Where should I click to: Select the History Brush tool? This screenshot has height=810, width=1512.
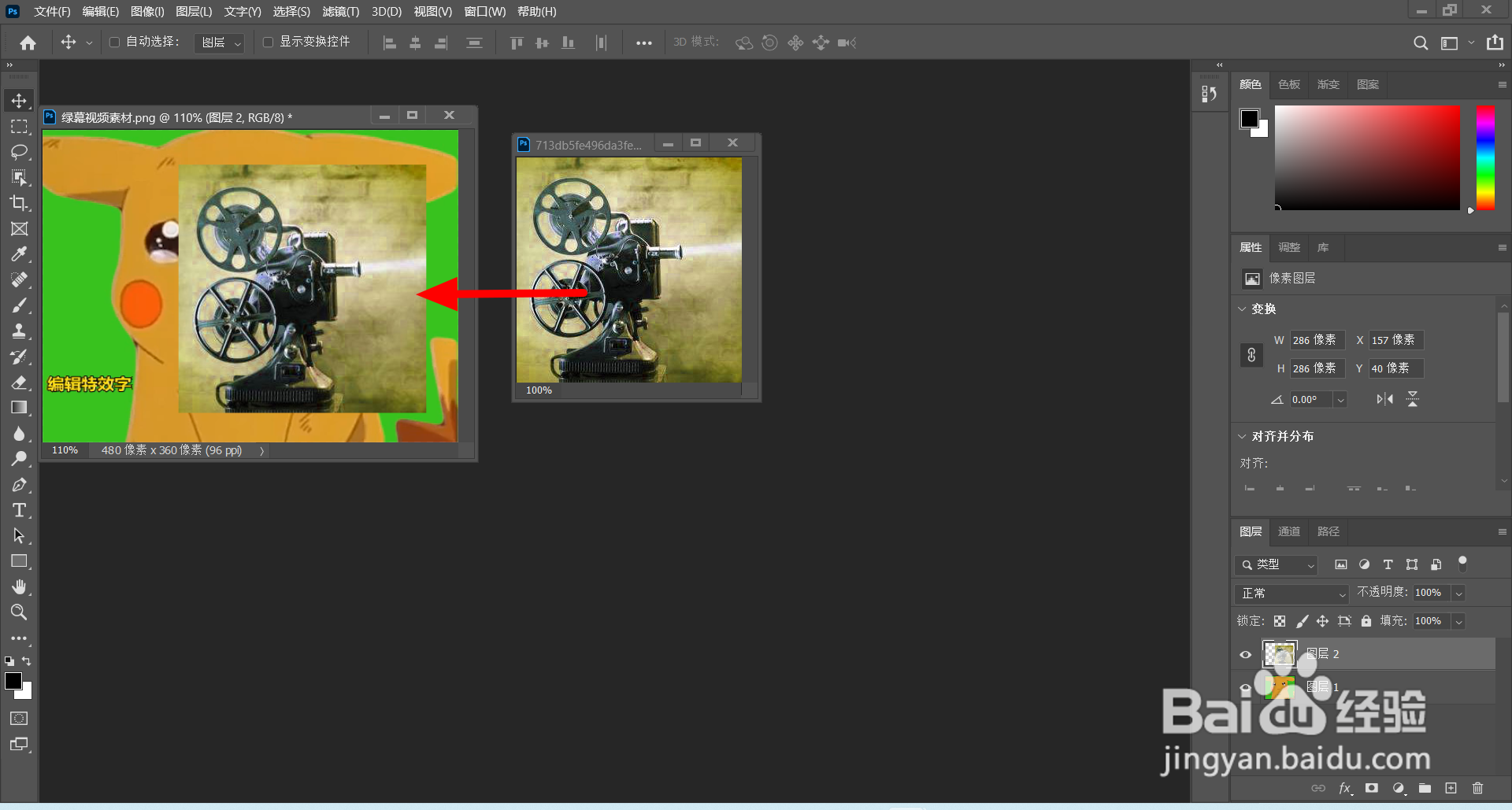coord(19,357)
